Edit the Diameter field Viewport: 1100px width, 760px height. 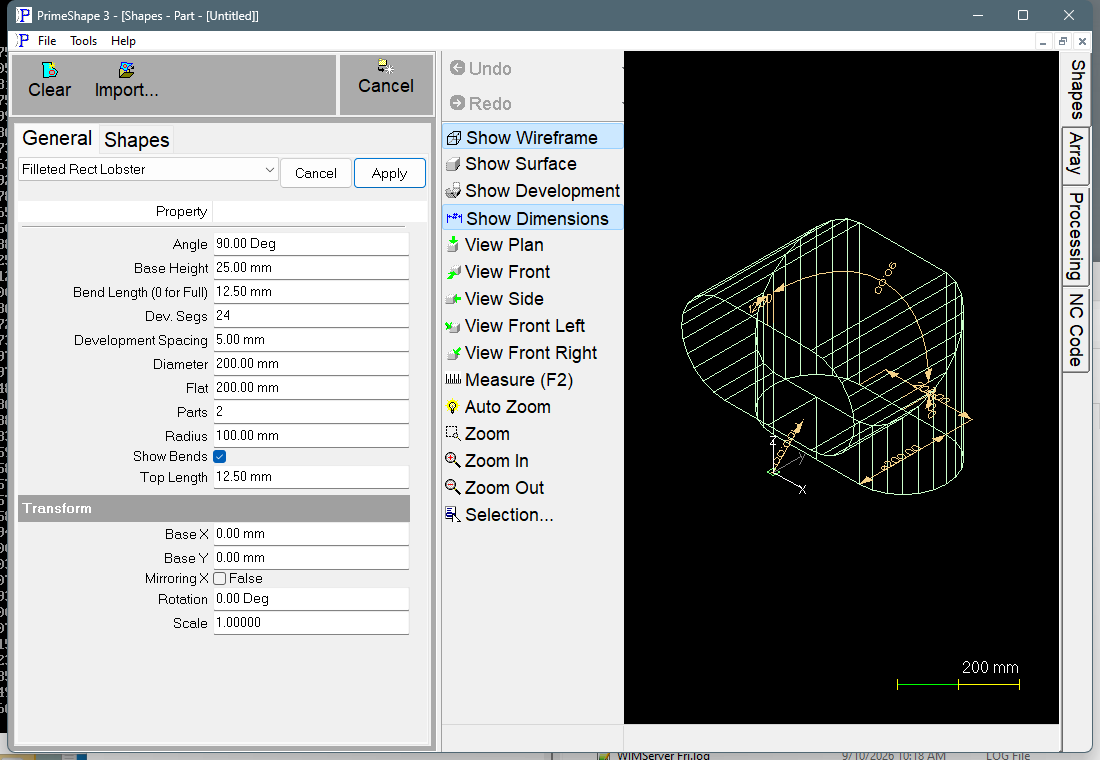click(x=311, y=364)
